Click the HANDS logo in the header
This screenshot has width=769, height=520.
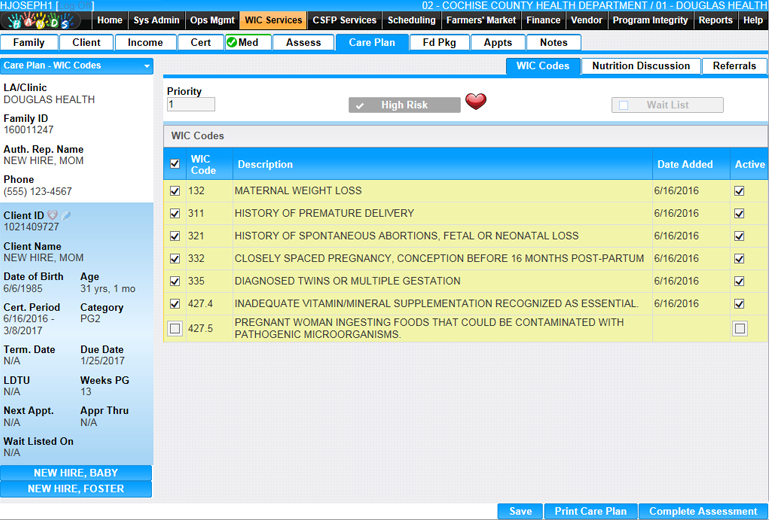[x=46, y=20]
